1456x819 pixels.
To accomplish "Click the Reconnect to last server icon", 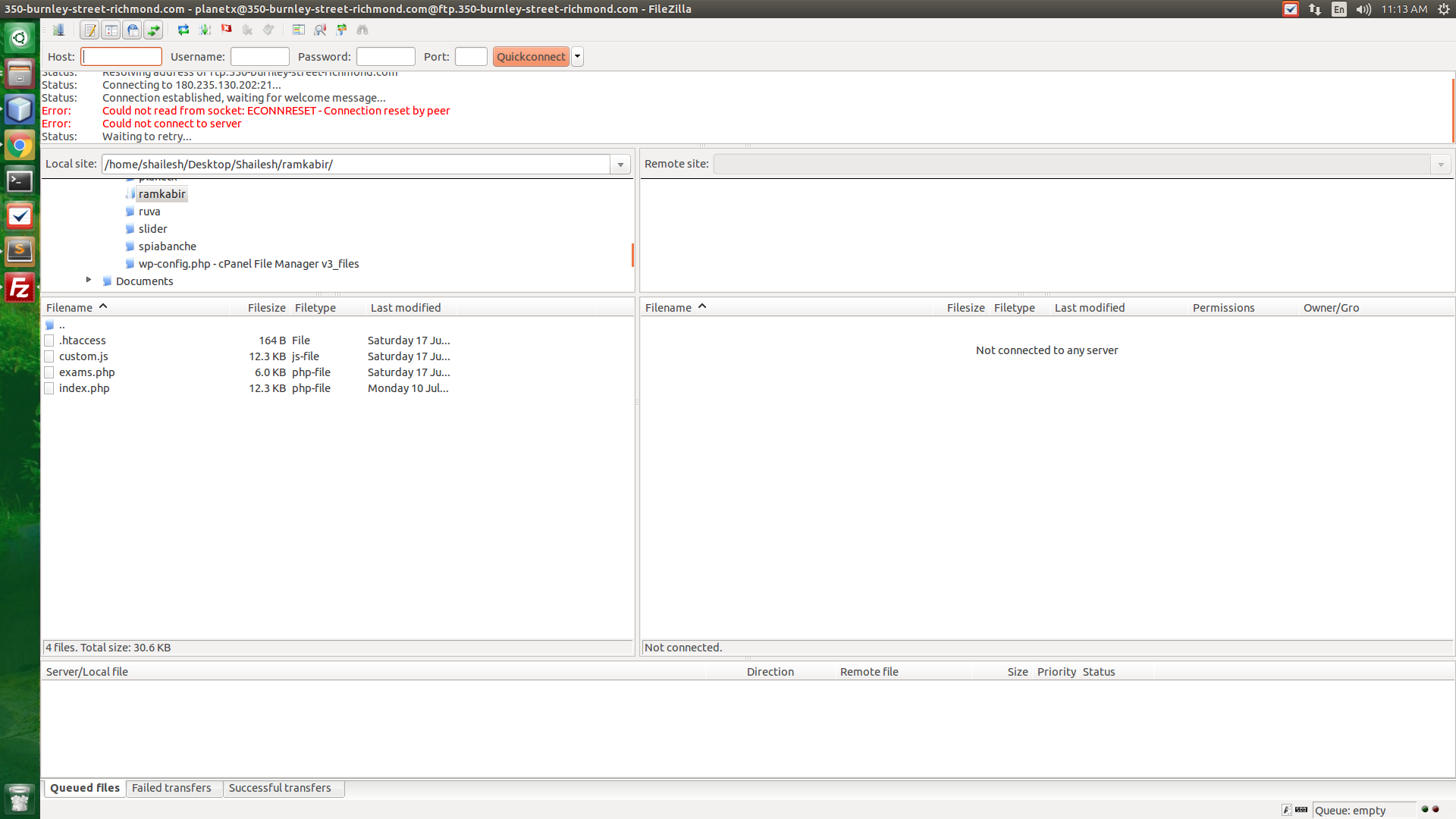I will tap(268, 30).
